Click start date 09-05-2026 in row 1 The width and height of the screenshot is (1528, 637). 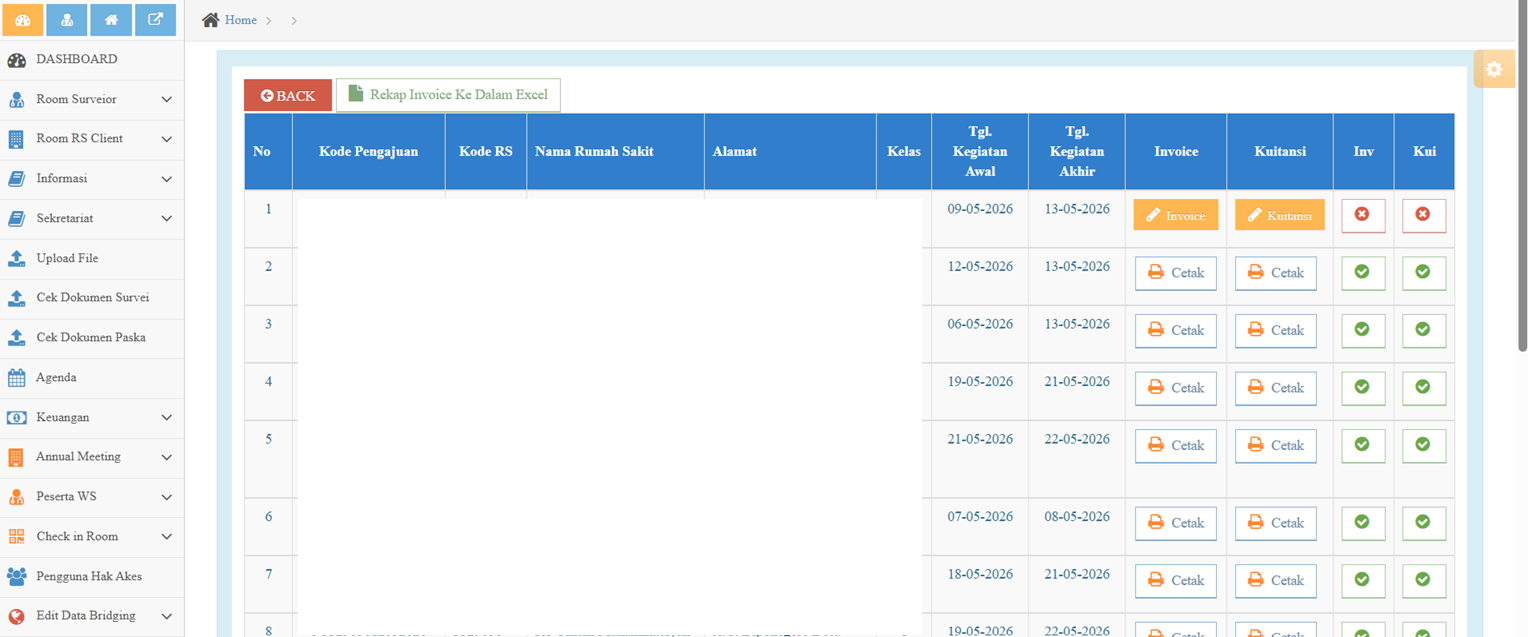coord(980,209)
